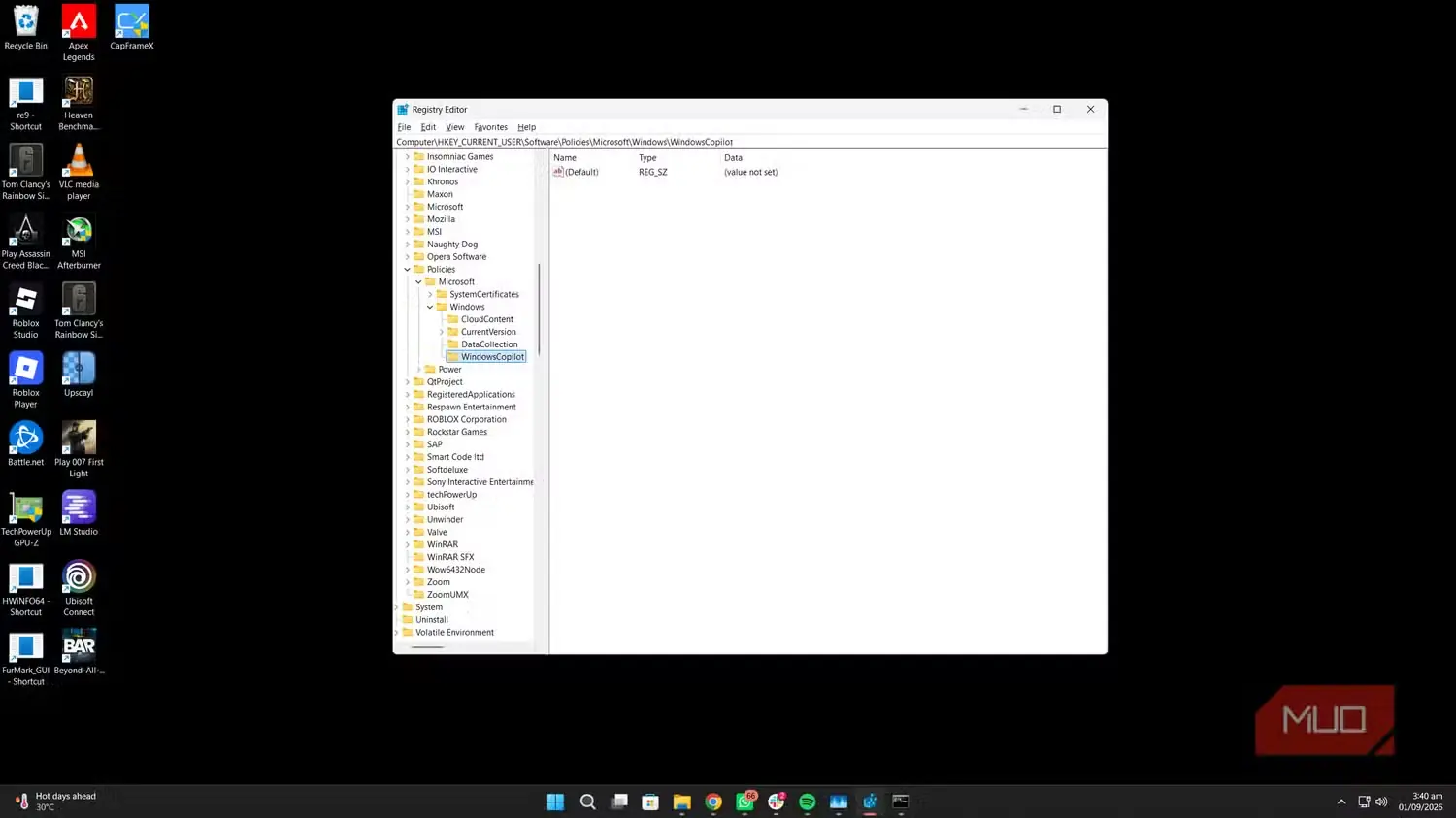Select the (Default) registry value
1456x818 pixels.
pos(576,172)
